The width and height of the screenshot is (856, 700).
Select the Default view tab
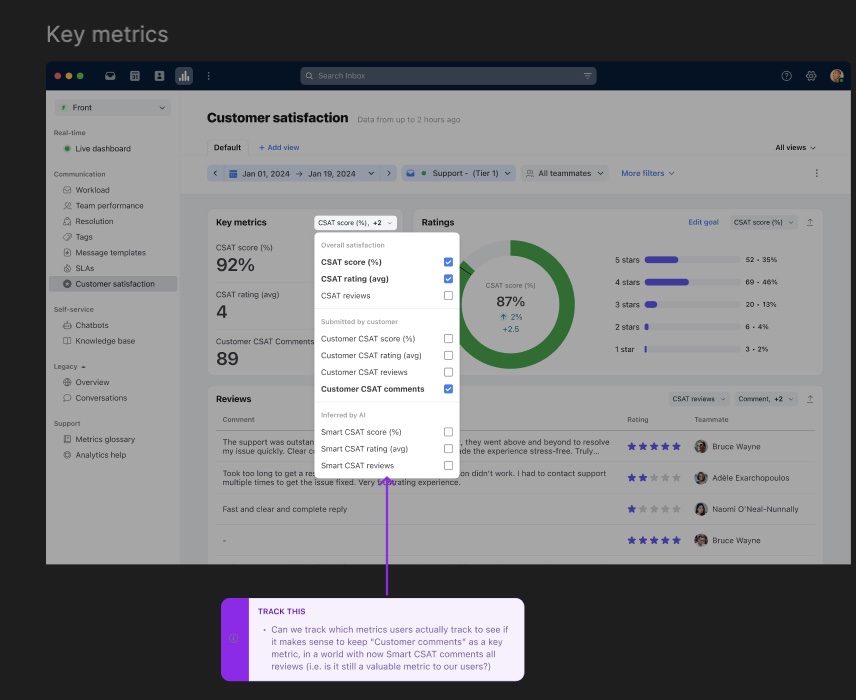[x=227, y=147]
